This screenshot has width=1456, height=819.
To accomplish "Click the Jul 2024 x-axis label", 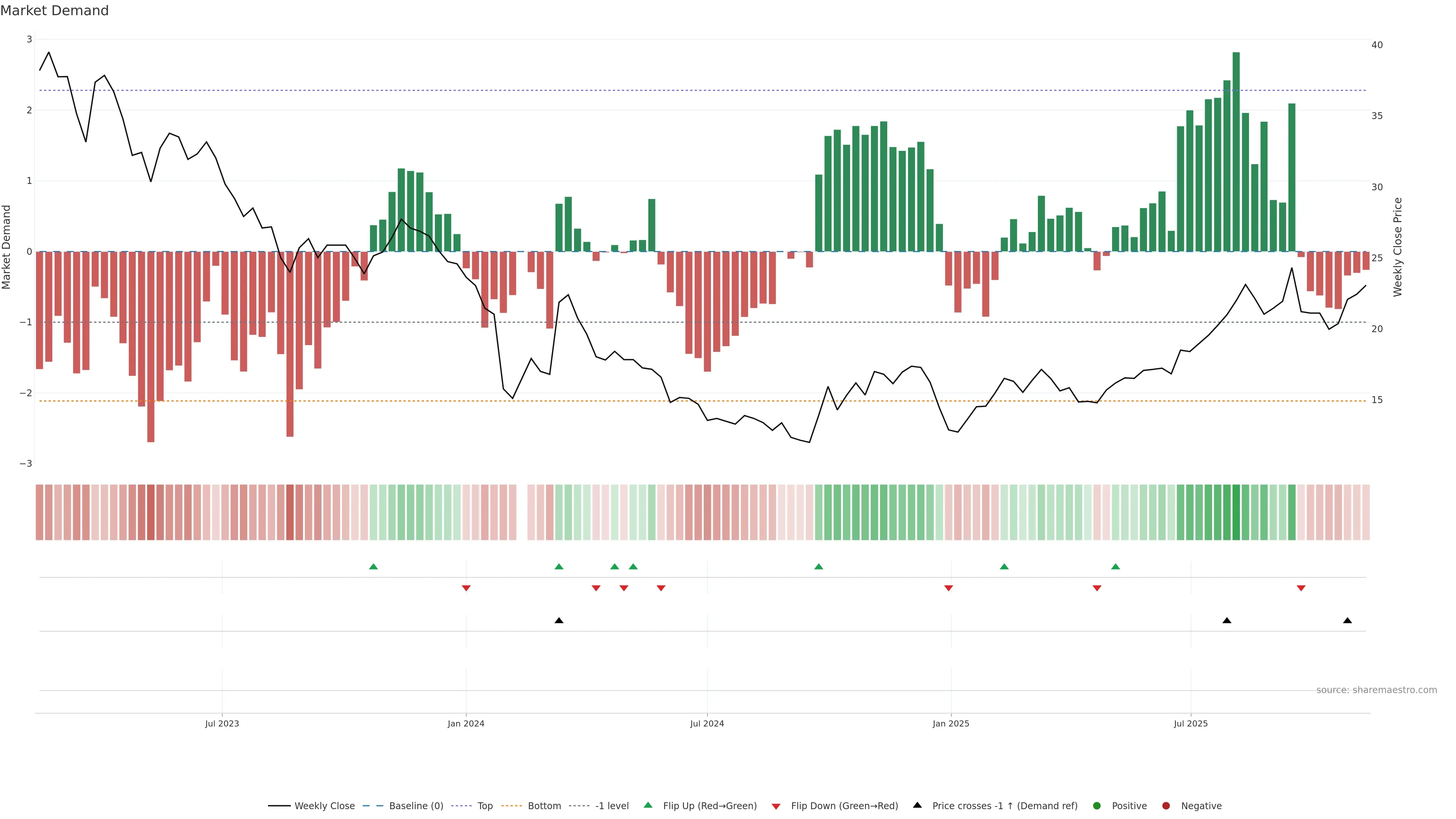I will coord(707,723).
